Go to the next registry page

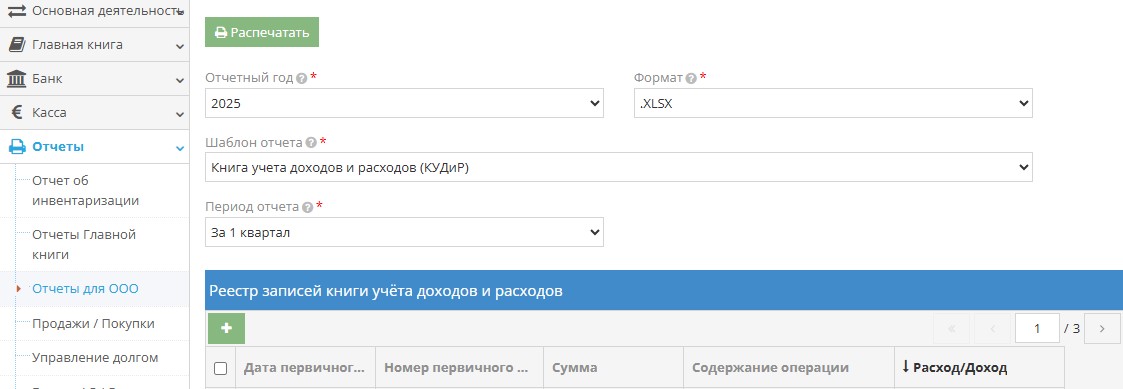click(1102, 329)
